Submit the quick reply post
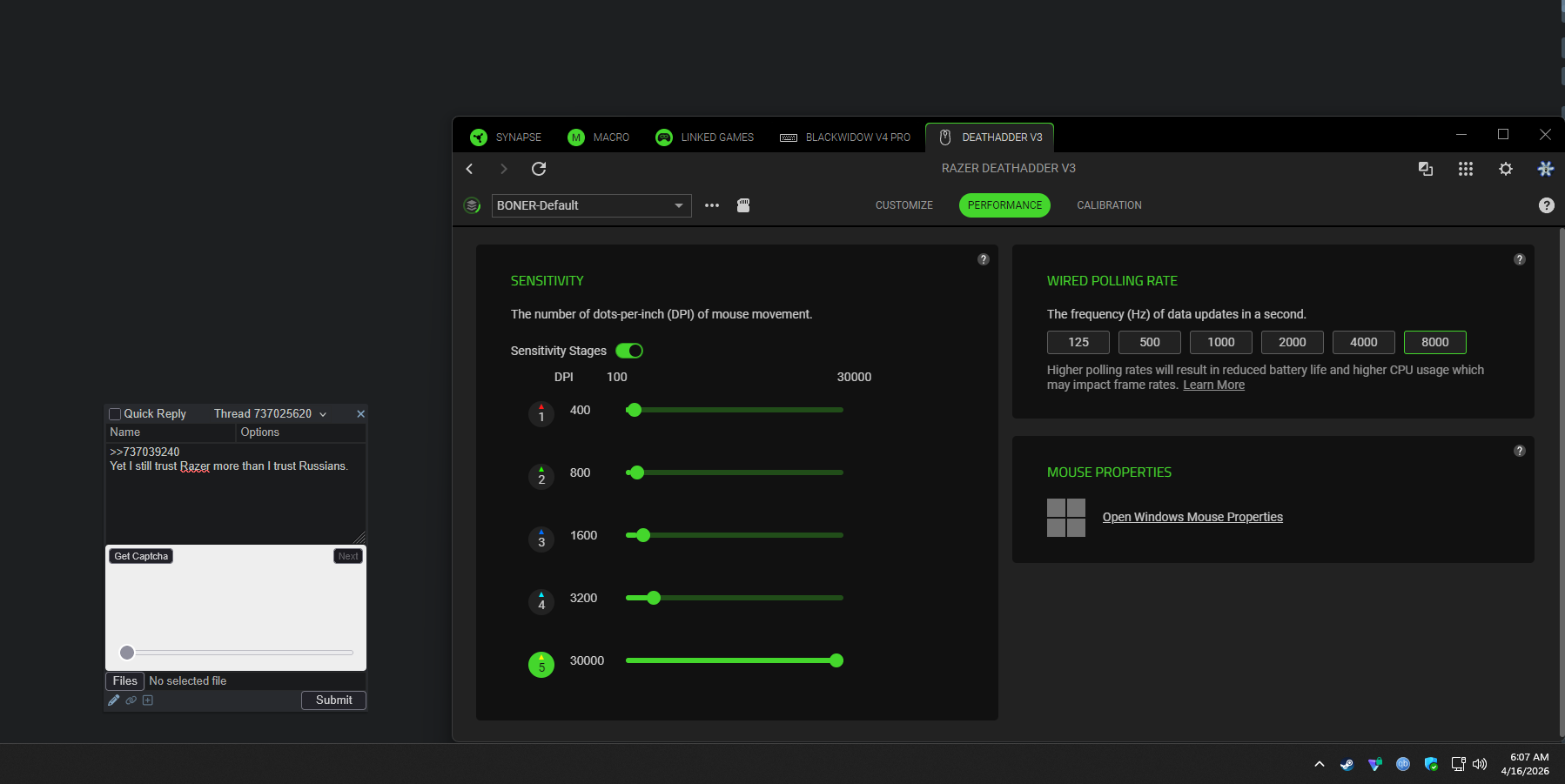1565x784 pixels. tap(334, 700)
